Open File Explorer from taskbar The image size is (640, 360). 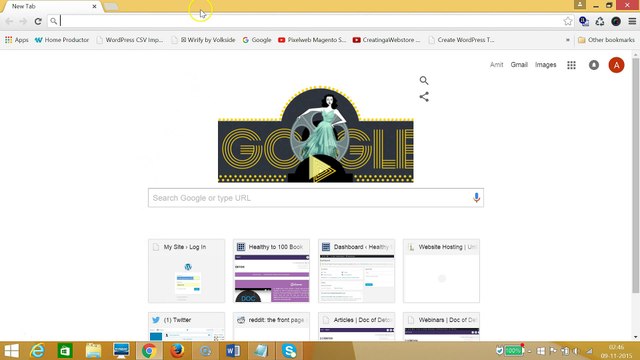pyautogui.click(x=93, y=351)
